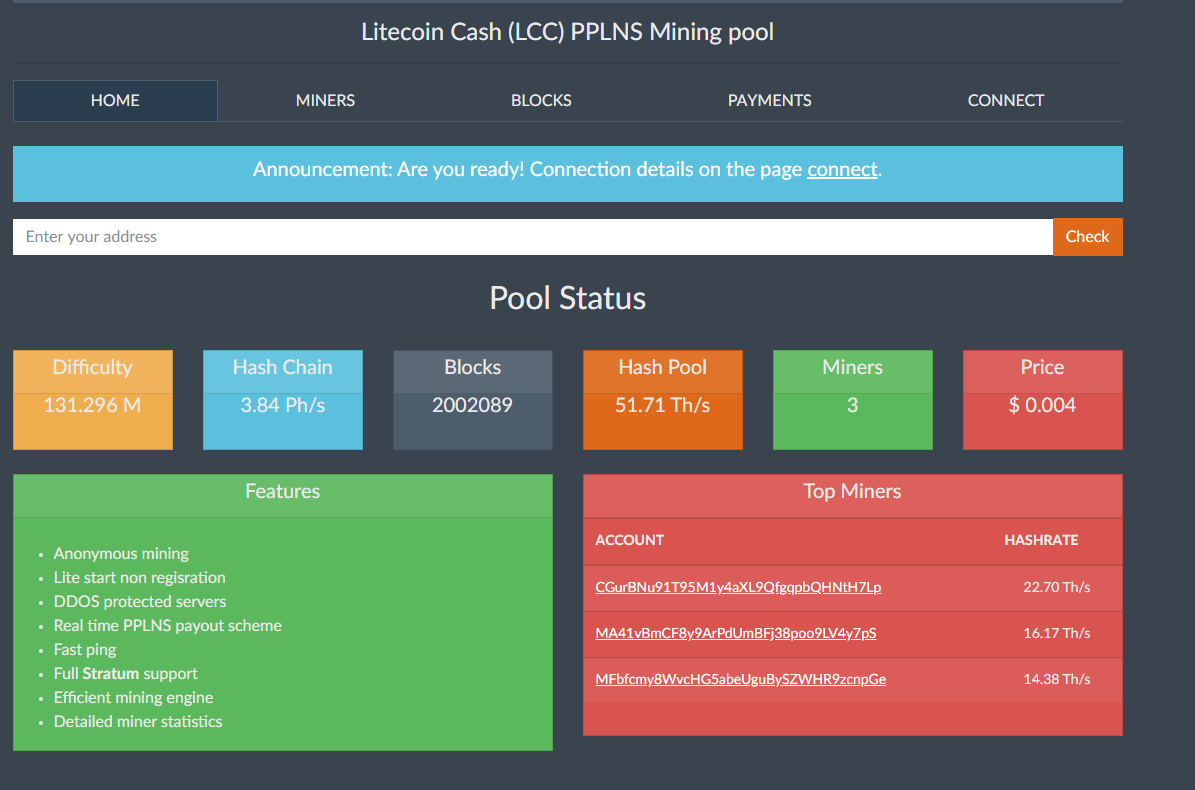Open the MINERS tab
The width and height of the screenshot is (1195, 790).
(325, 100)
